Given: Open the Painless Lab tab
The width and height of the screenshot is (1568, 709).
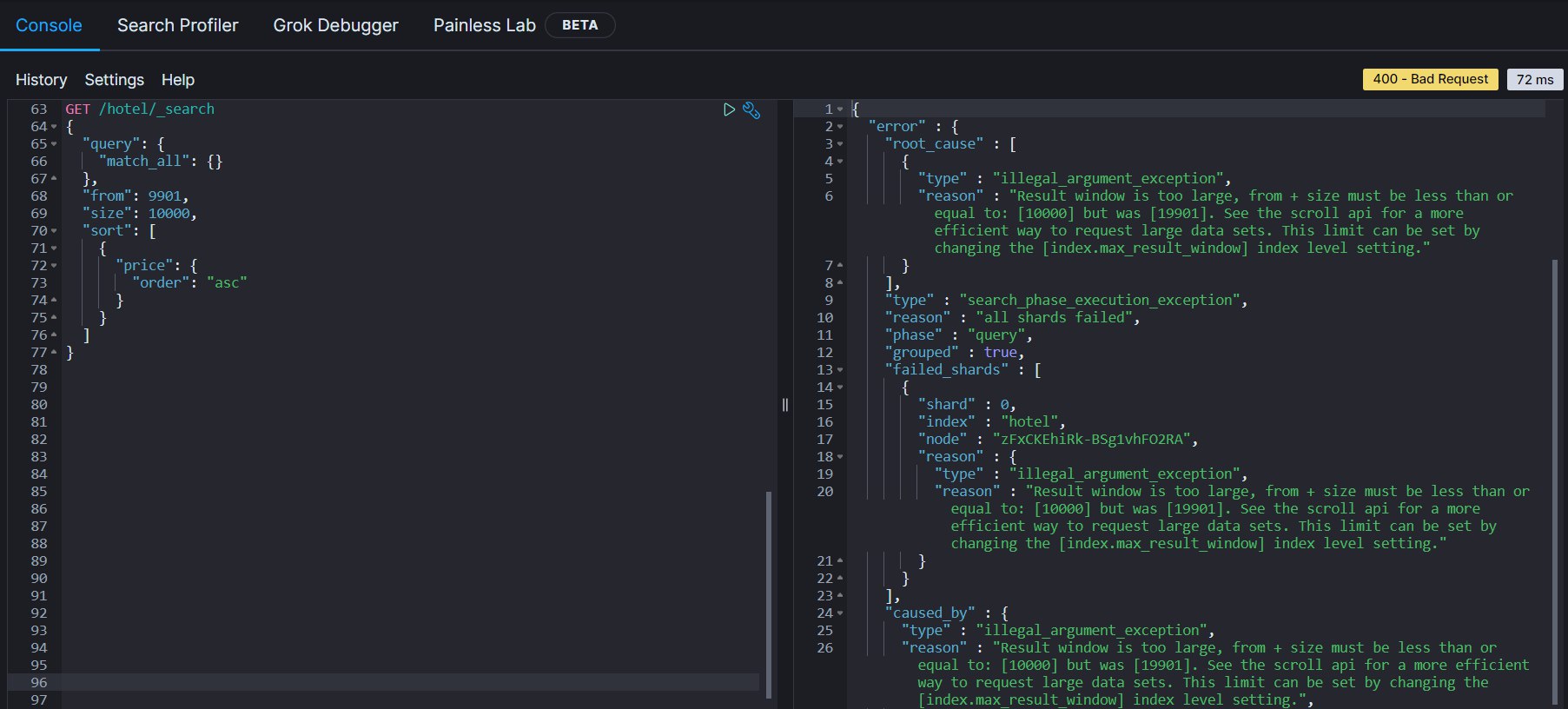Looking at the screenshot, I should (x=484, y=25).
